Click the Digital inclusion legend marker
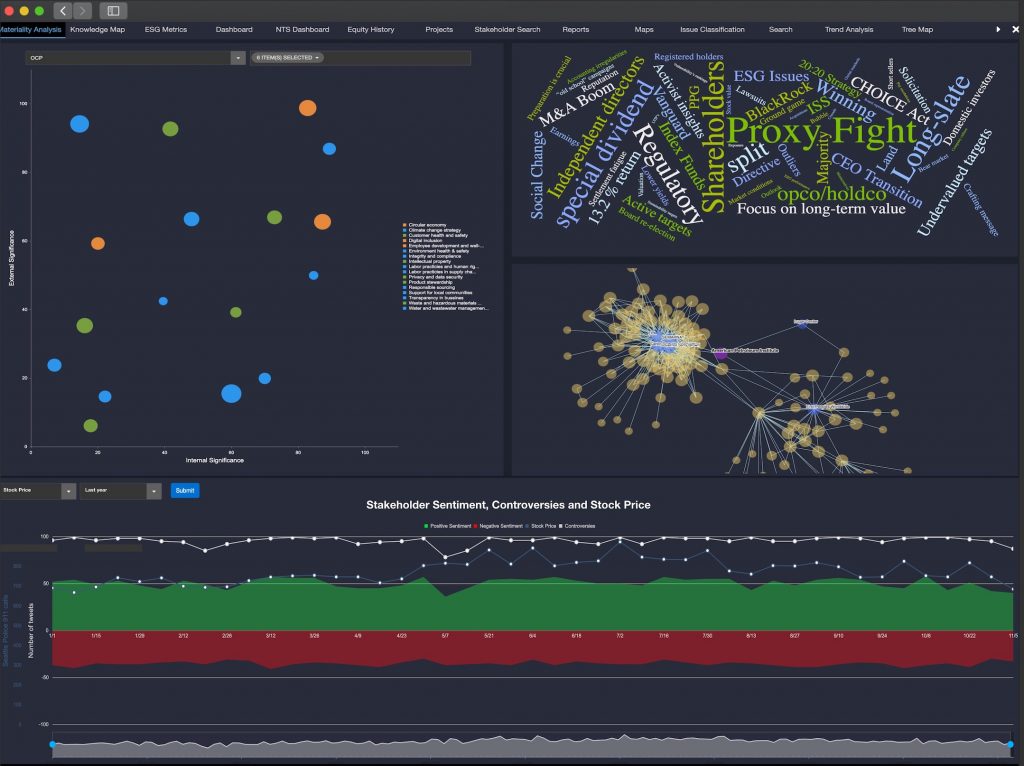Screen dimensions: 1024x766 [404, 240]
